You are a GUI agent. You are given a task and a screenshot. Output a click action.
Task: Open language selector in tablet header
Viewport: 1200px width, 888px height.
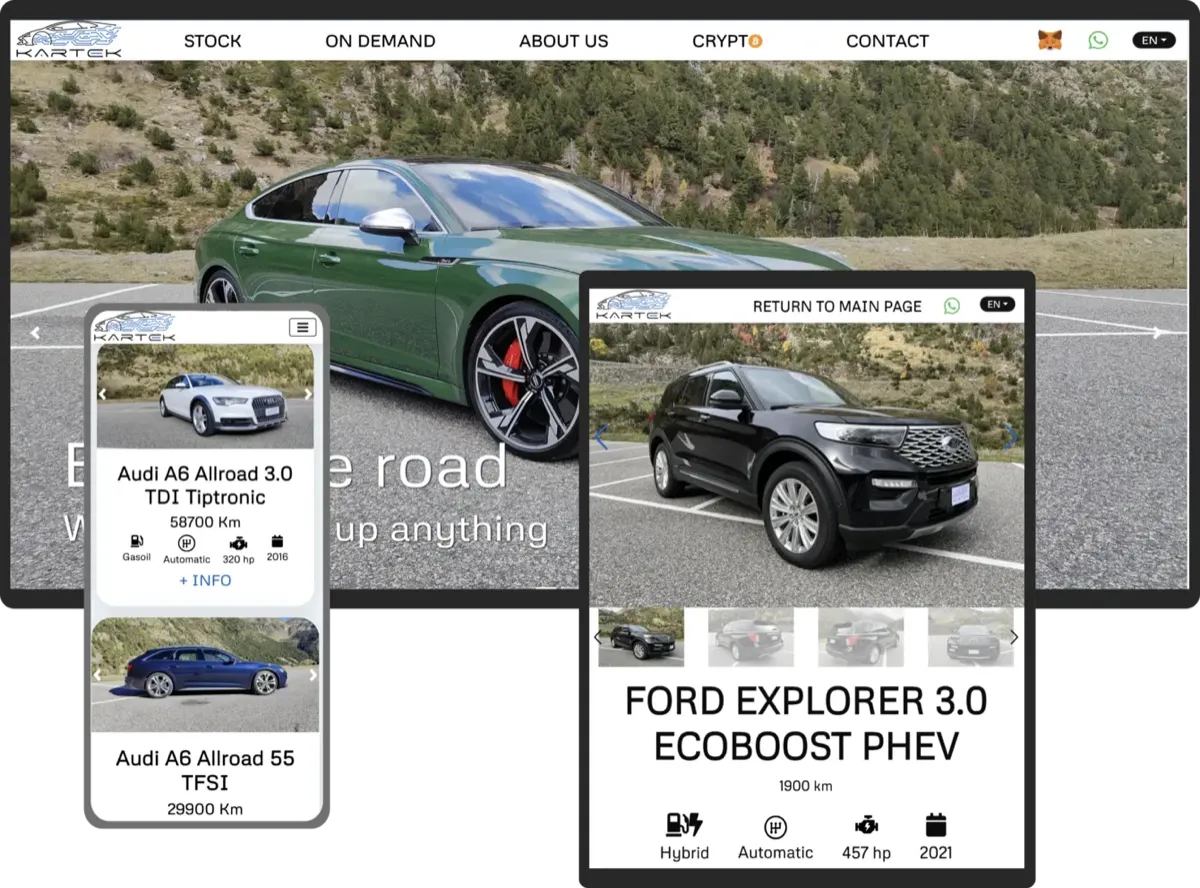point(997,305)
